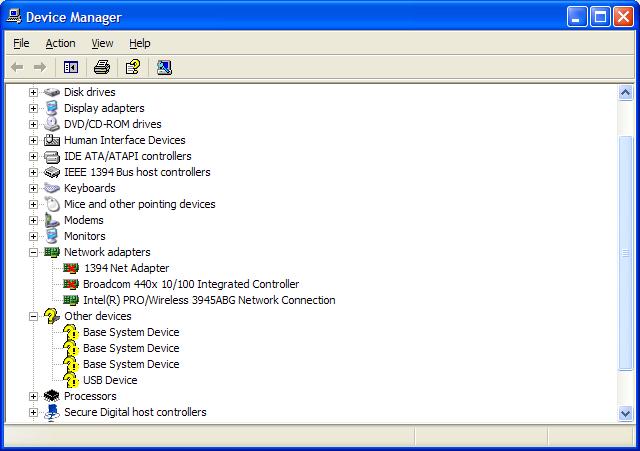Expand the Modems node

click(x=33, y=220)
